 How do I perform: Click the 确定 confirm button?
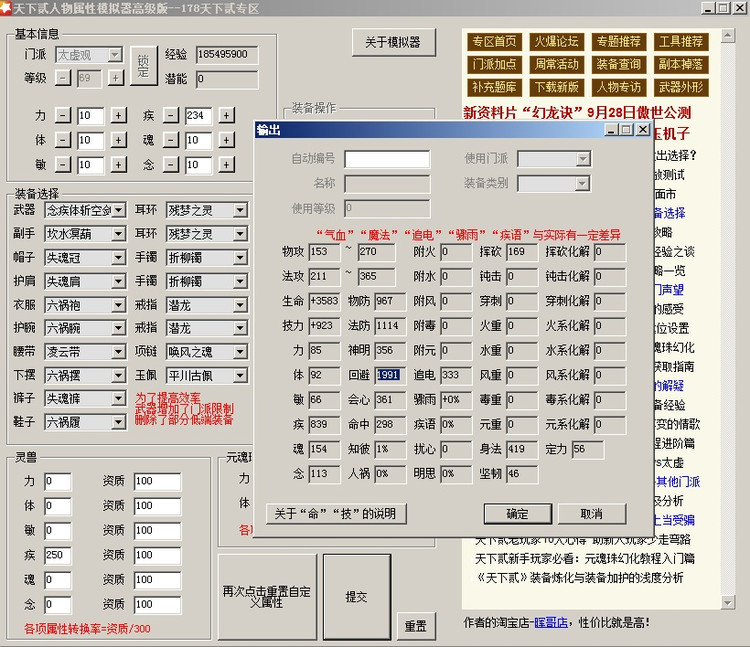(x=518, y=514)
